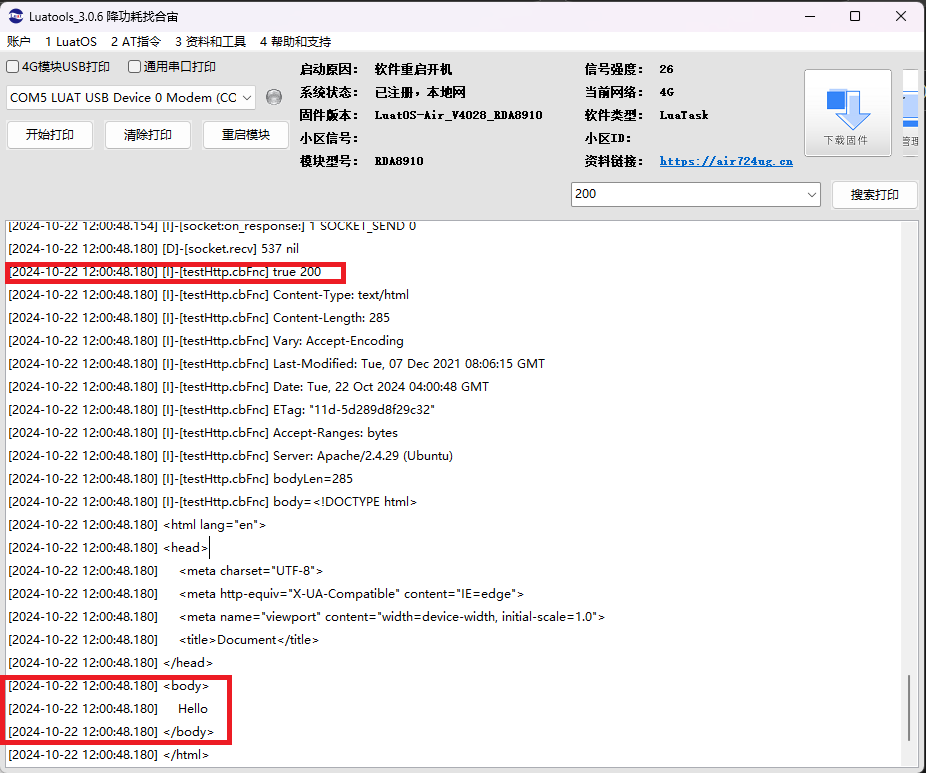Click the log panel vertical scrollbar thumb
Screen dimensions: 926x773
(909, 707)
